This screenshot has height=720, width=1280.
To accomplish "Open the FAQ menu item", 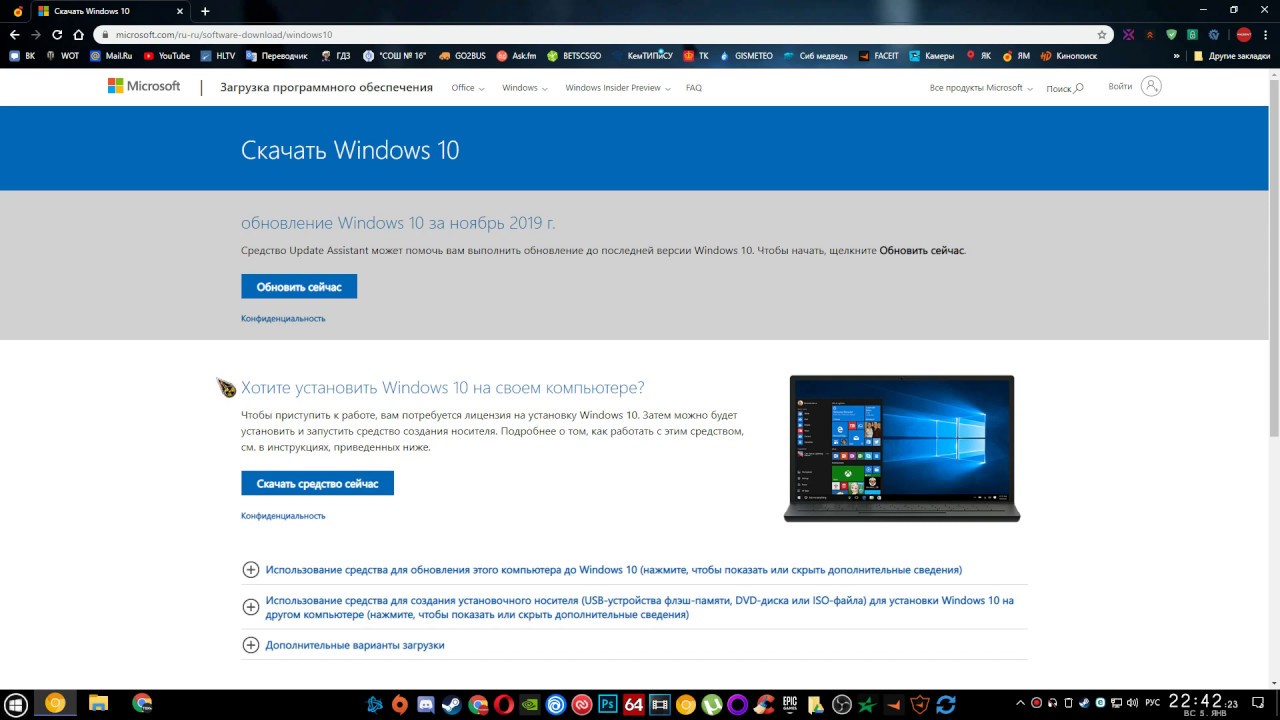I will (694, 88).
